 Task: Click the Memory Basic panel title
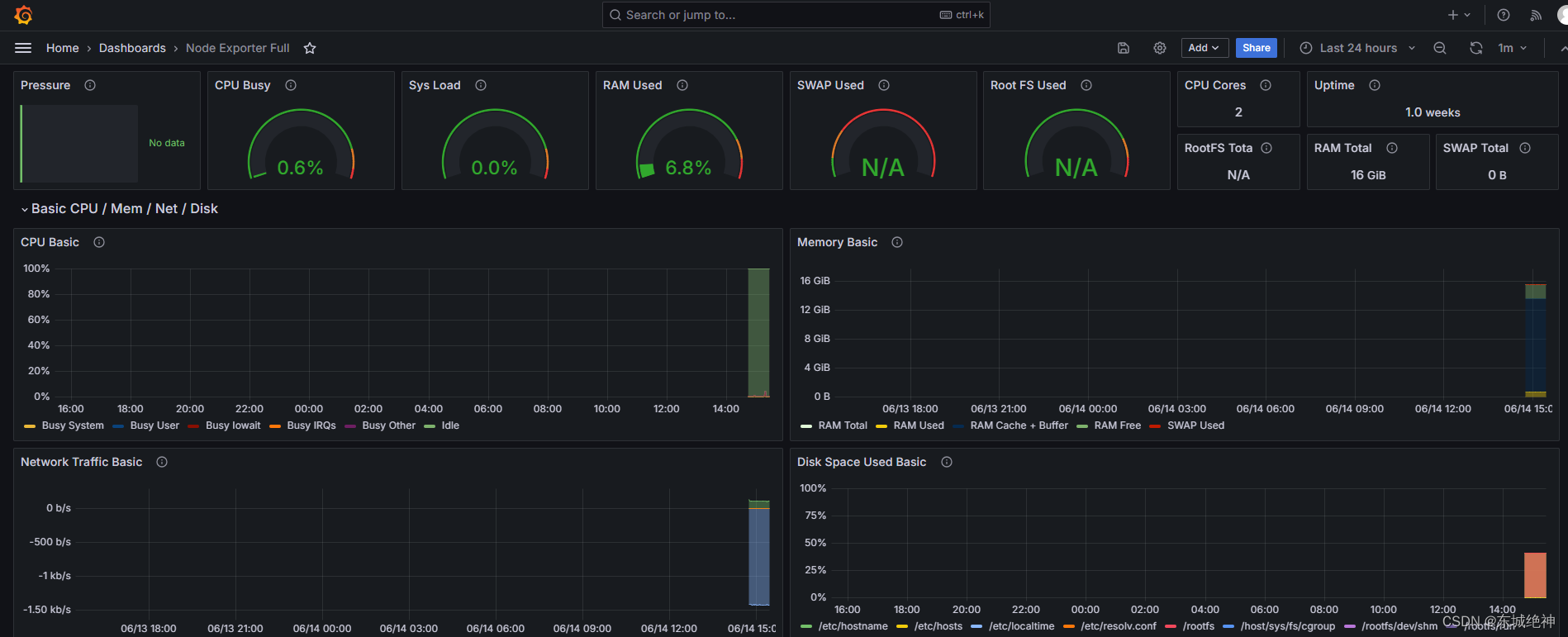(837, 242)
